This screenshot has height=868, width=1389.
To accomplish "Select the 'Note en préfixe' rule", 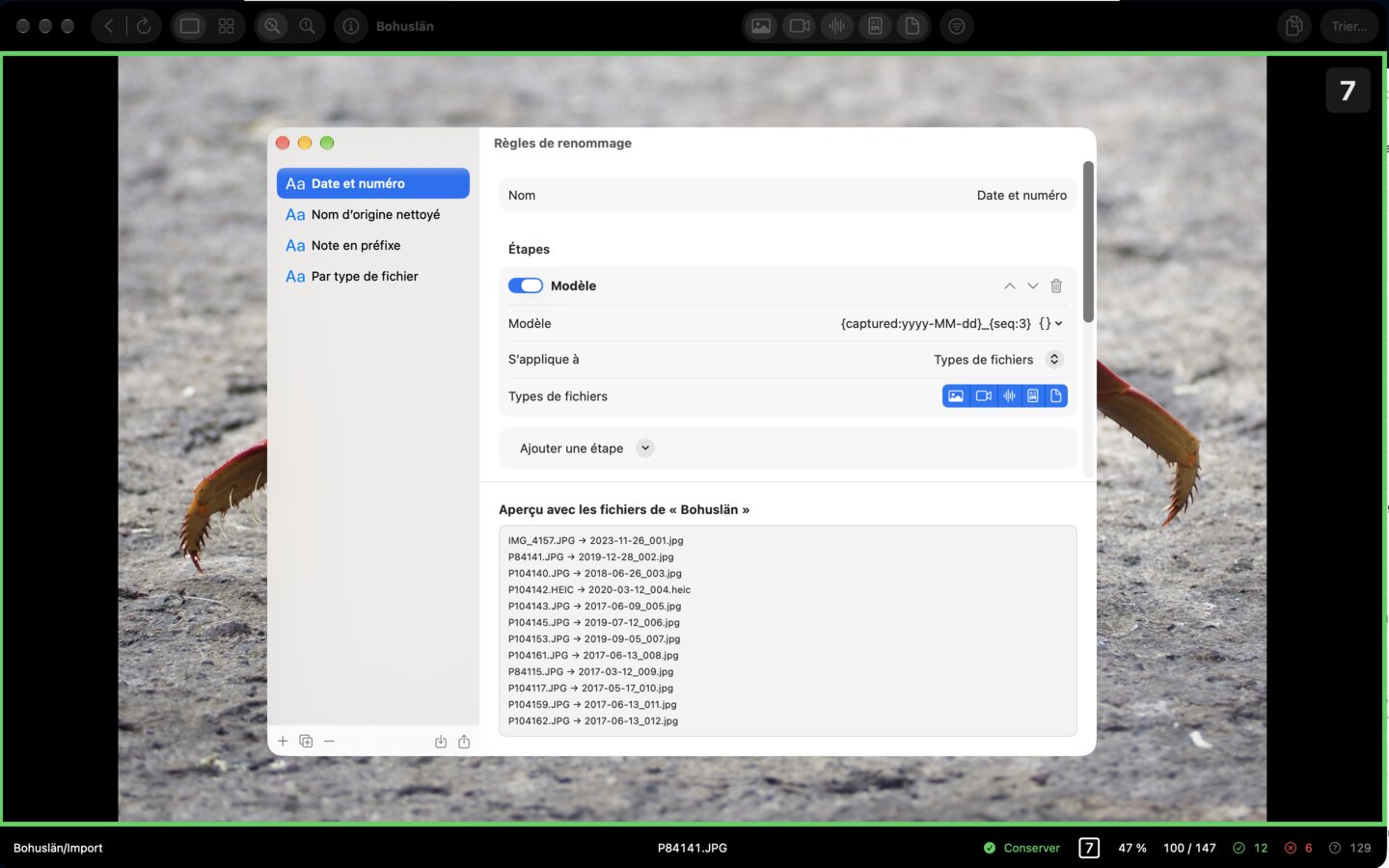I will click(373, 245).
